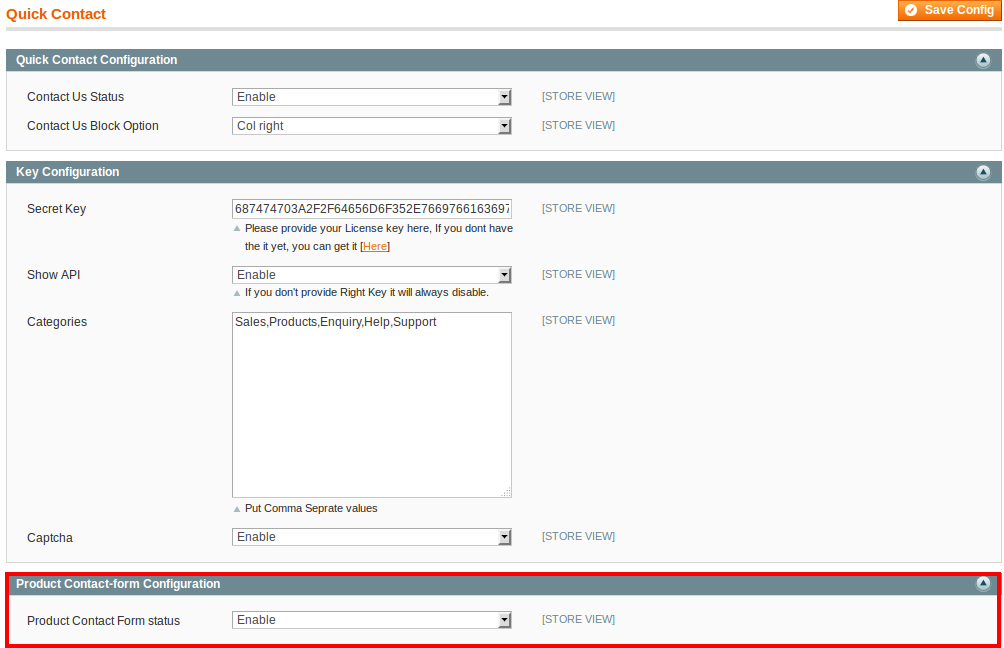The width and height of the screenshot is (1004, 648).
Task: Click the Quick Contact page heading
Action: tap(56, 14)
